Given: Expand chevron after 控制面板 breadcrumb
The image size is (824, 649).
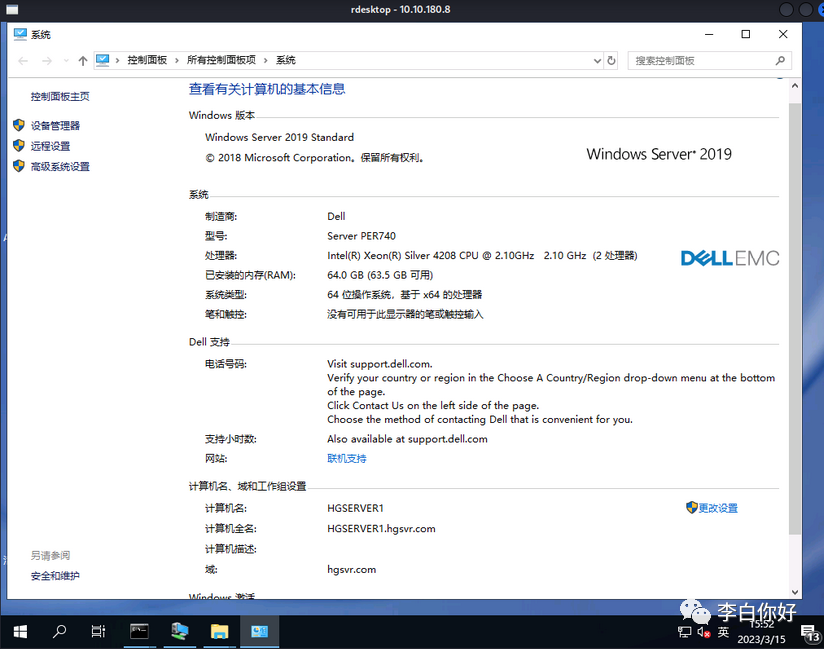Looking at the screenshot, I should click(x=177, y=60).
